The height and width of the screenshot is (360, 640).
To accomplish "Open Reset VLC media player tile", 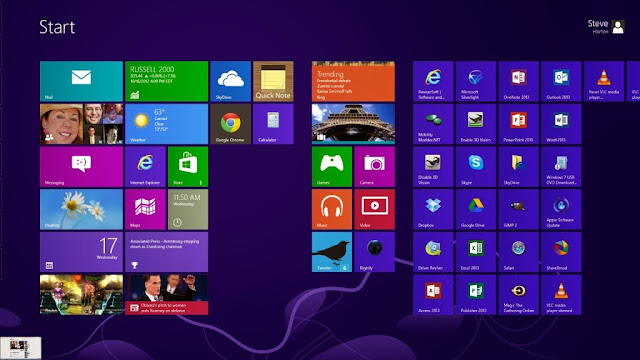I will pos(604,81).
